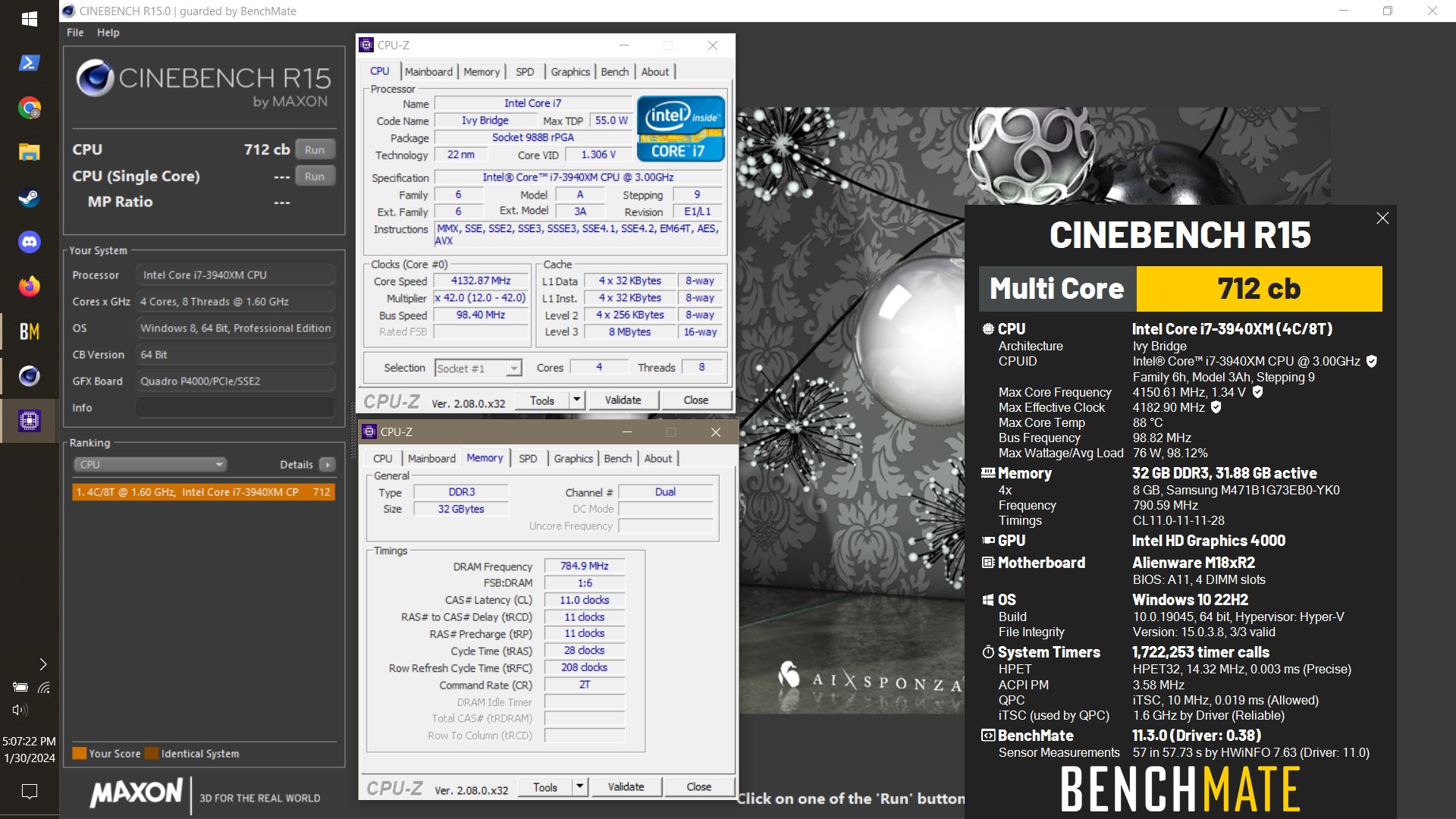Run the CPU (Single Core) benchmark
This screenshot has width=1456, height=819.
[315, 176]
